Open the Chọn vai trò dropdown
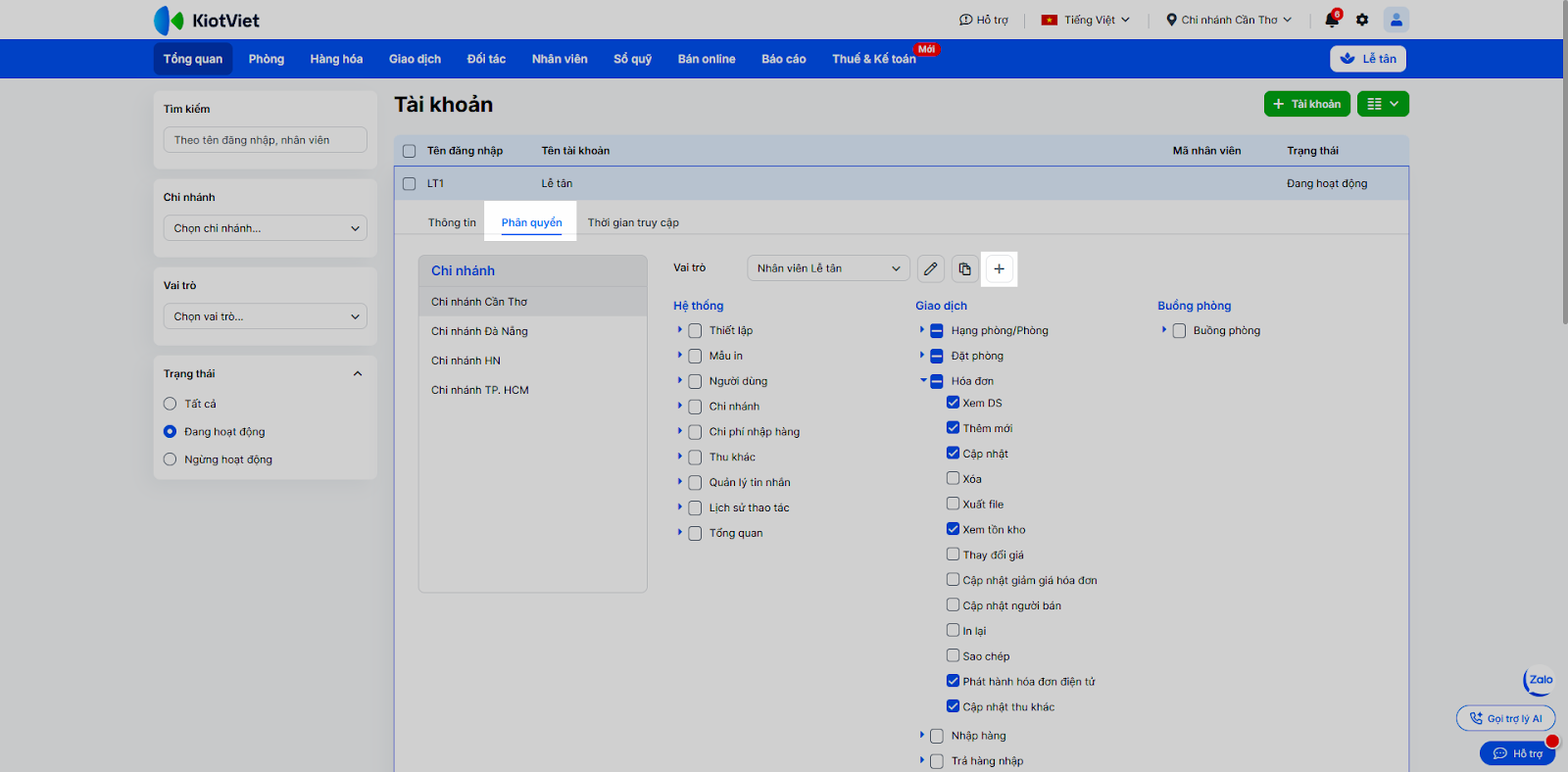The height and width of the screenshot is (772, 1568). 266,316
